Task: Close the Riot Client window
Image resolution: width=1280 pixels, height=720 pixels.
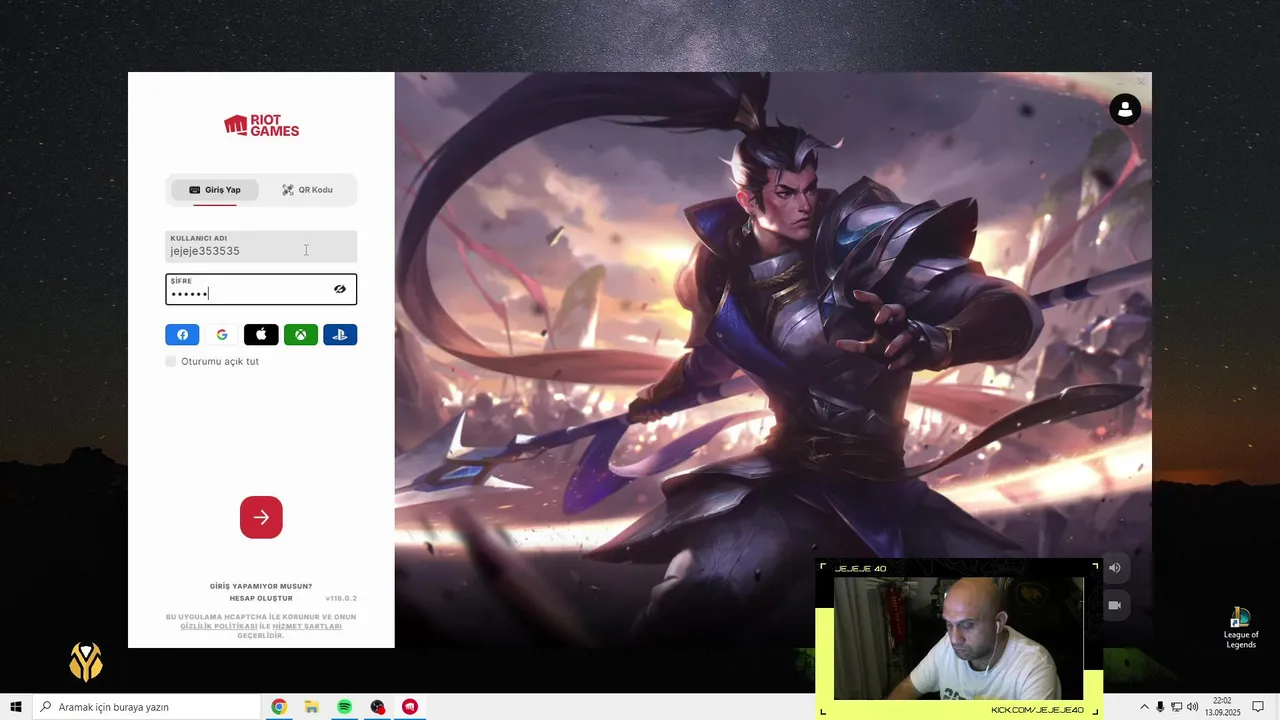Action: 1140,81
